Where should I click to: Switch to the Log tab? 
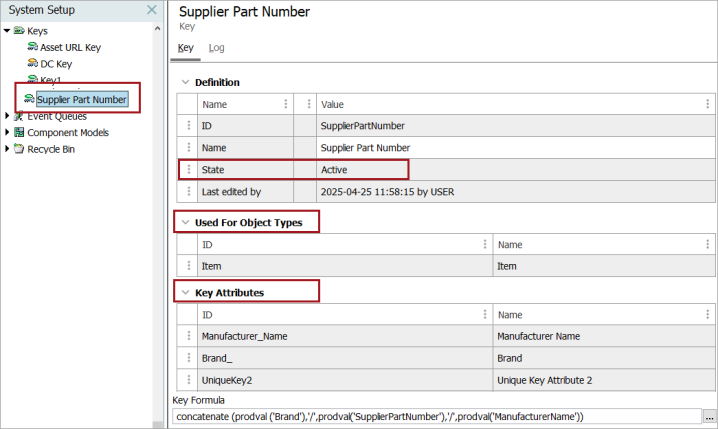tap(217, 48)
